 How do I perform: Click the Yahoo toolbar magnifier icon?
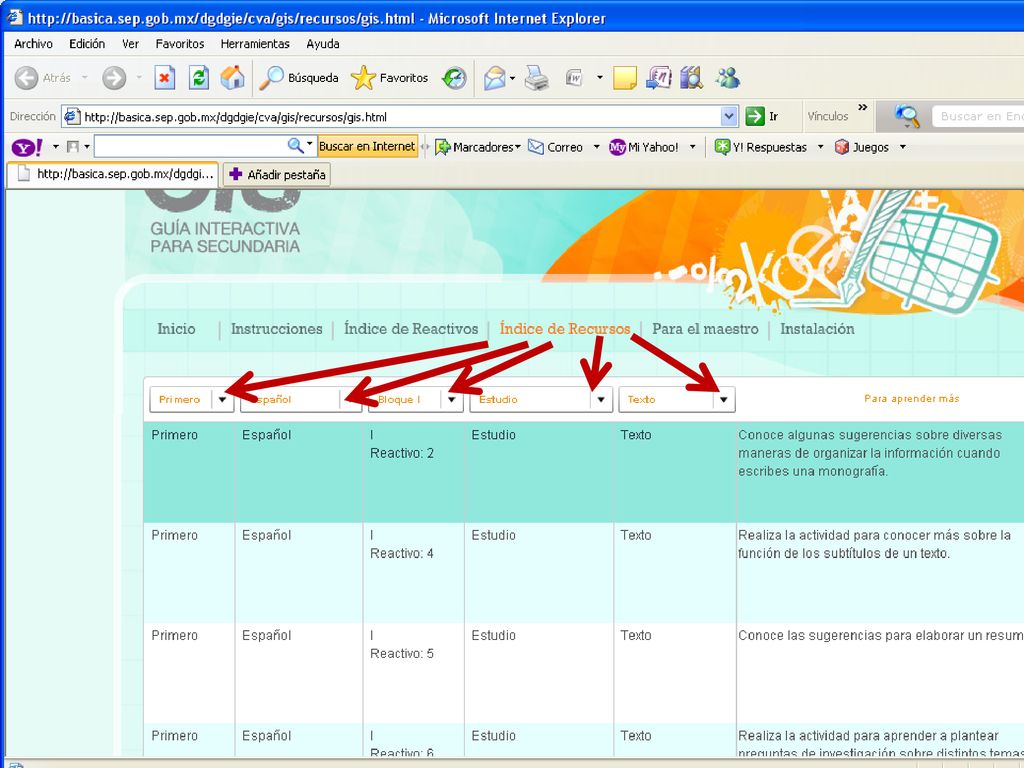(x=296, y=146)
